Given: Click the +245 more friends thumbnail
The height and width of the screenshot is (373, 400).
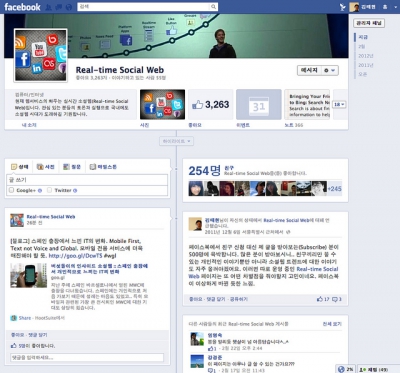Looking at the screenshot, I should (x=335, y=189).
